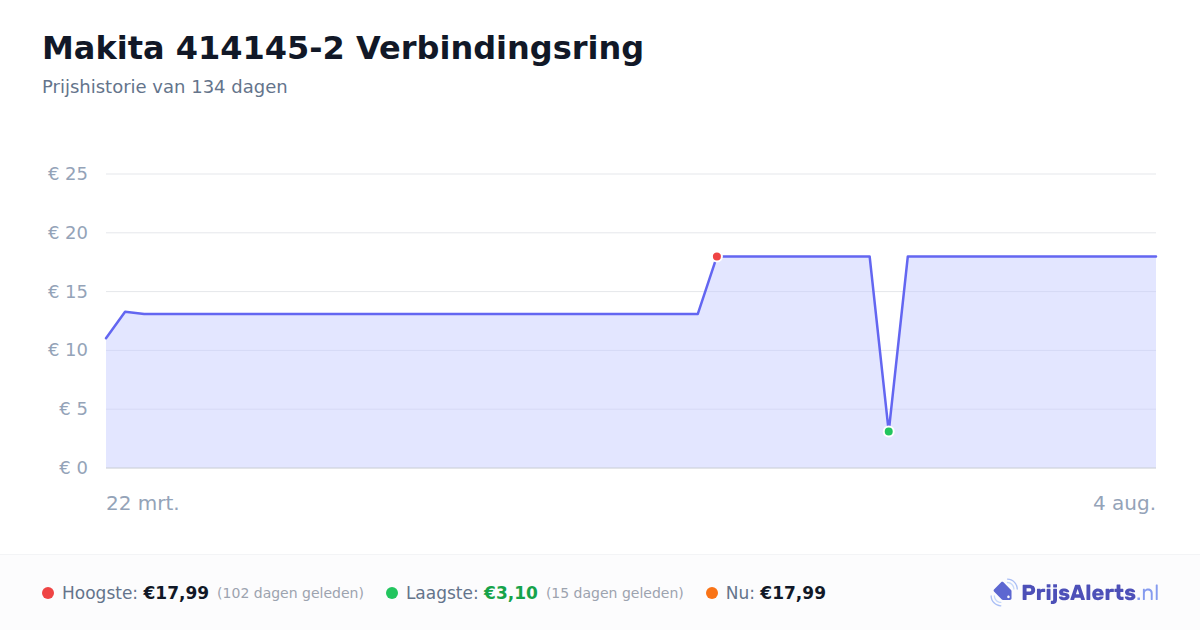
Task: Select the € 10 axis label
Action: 68,350
